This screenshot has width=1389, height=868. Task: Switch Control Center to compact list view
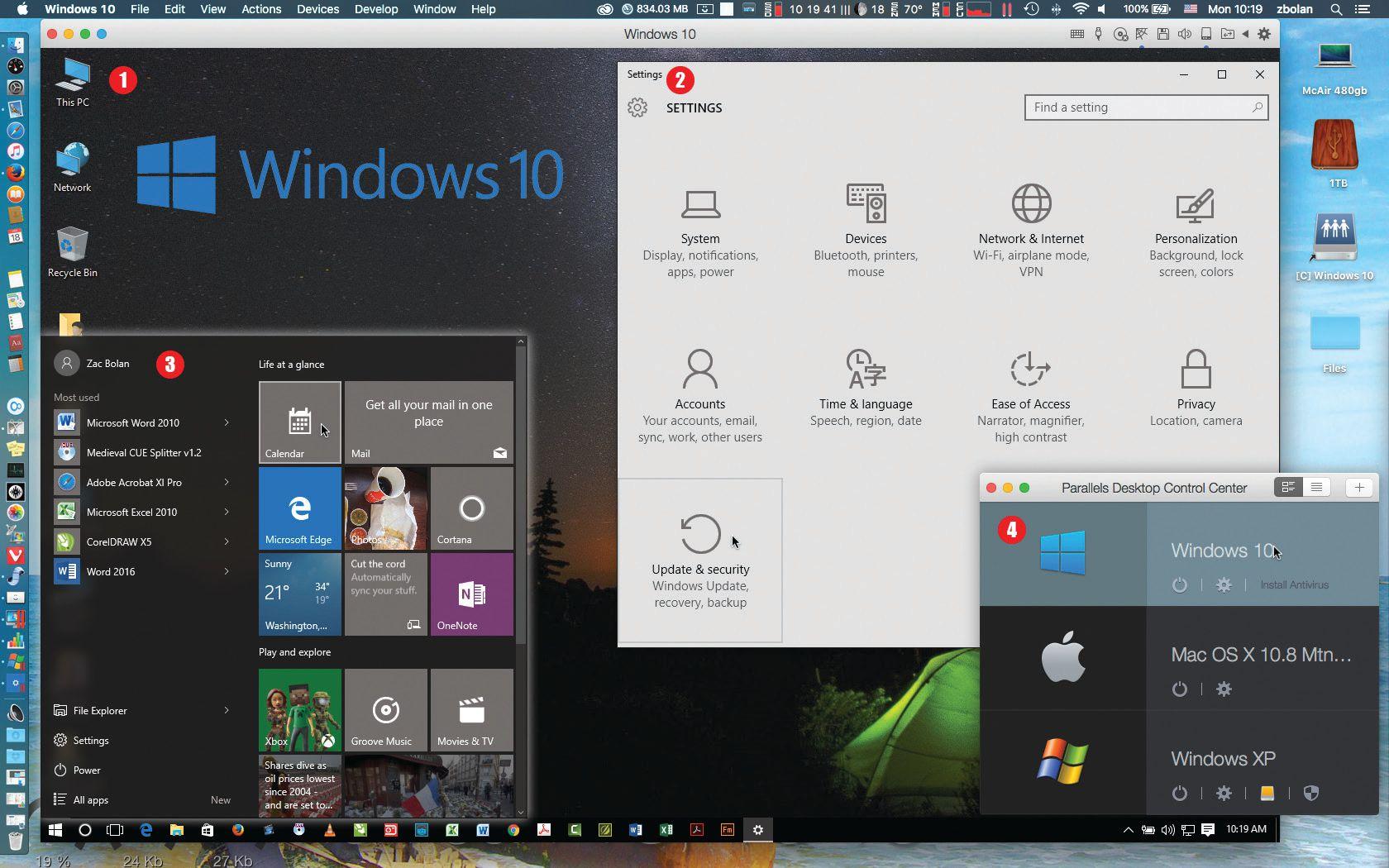[x=1316, y=488]
